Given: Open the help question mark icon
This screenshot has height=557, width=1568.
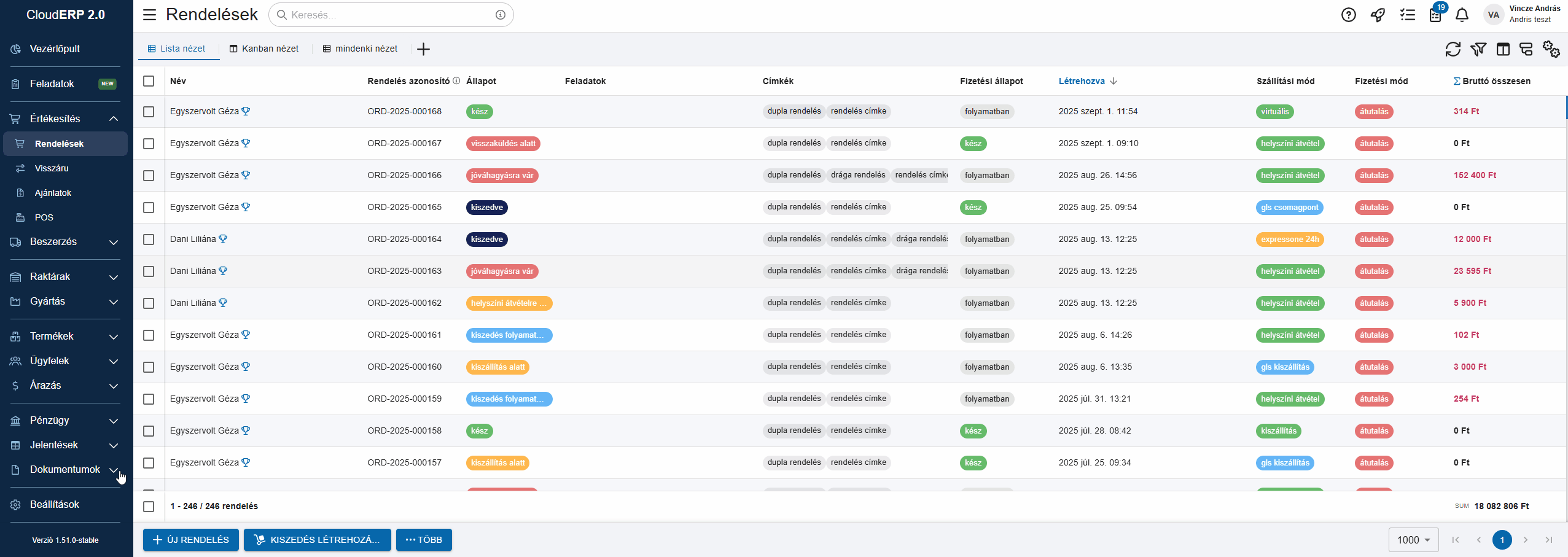Looking at the screenshot, I should [x=1348, y=15].
